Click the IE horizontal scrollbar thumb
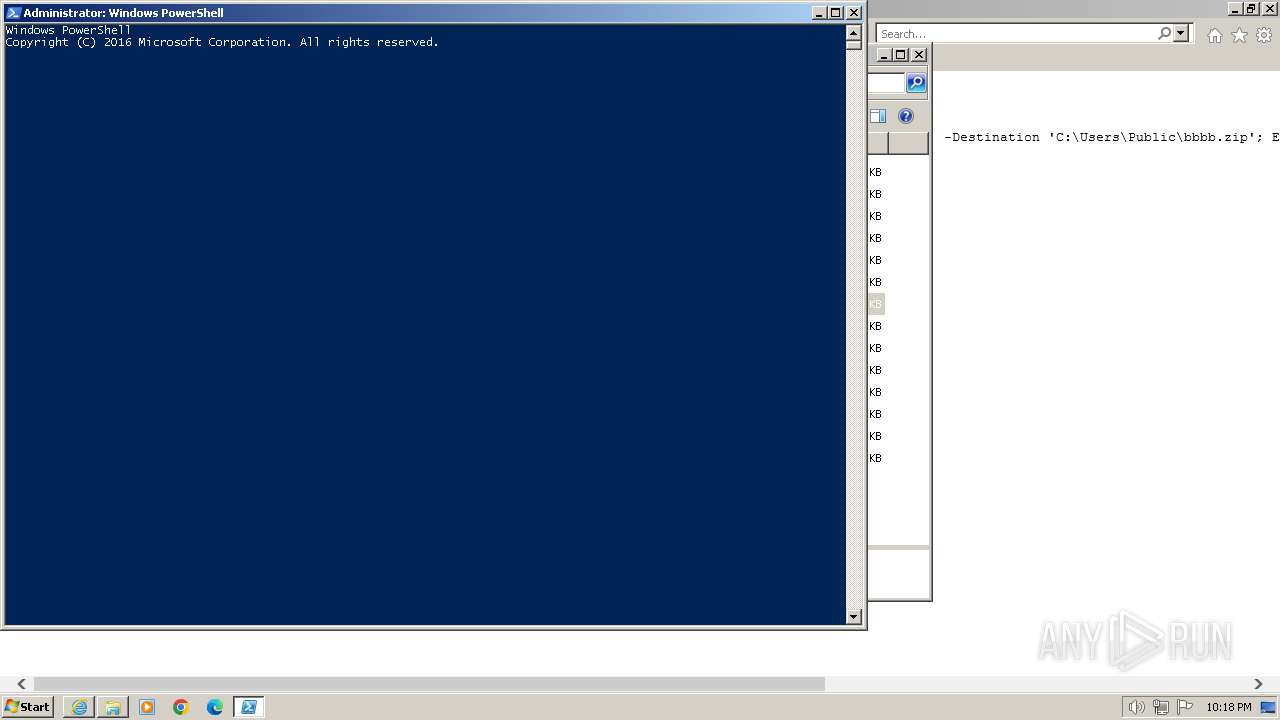1280x720 pixels. click(429, 684)
